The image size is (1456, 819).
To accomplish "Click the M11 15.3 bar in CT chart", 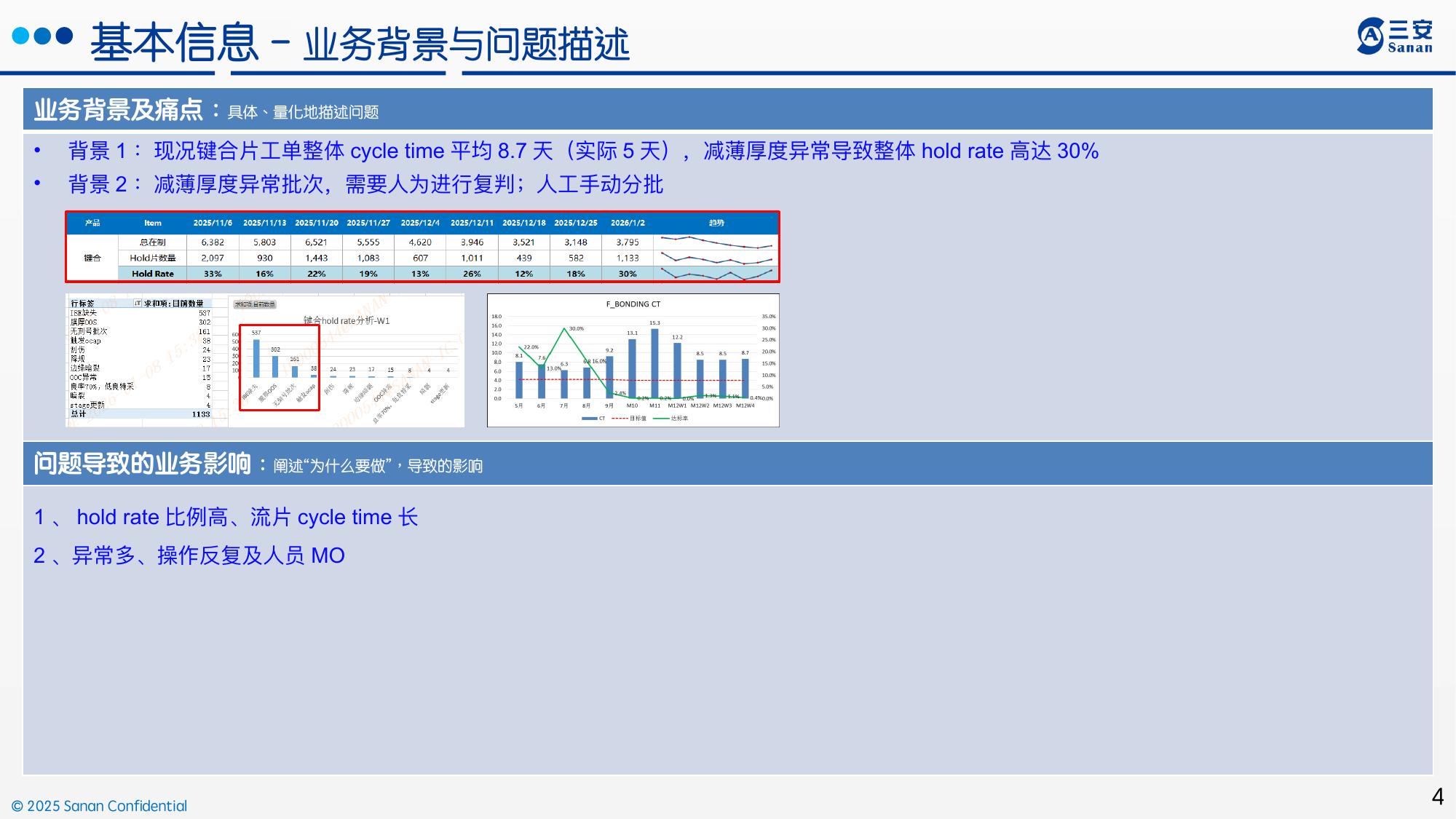I will [654, 363].
